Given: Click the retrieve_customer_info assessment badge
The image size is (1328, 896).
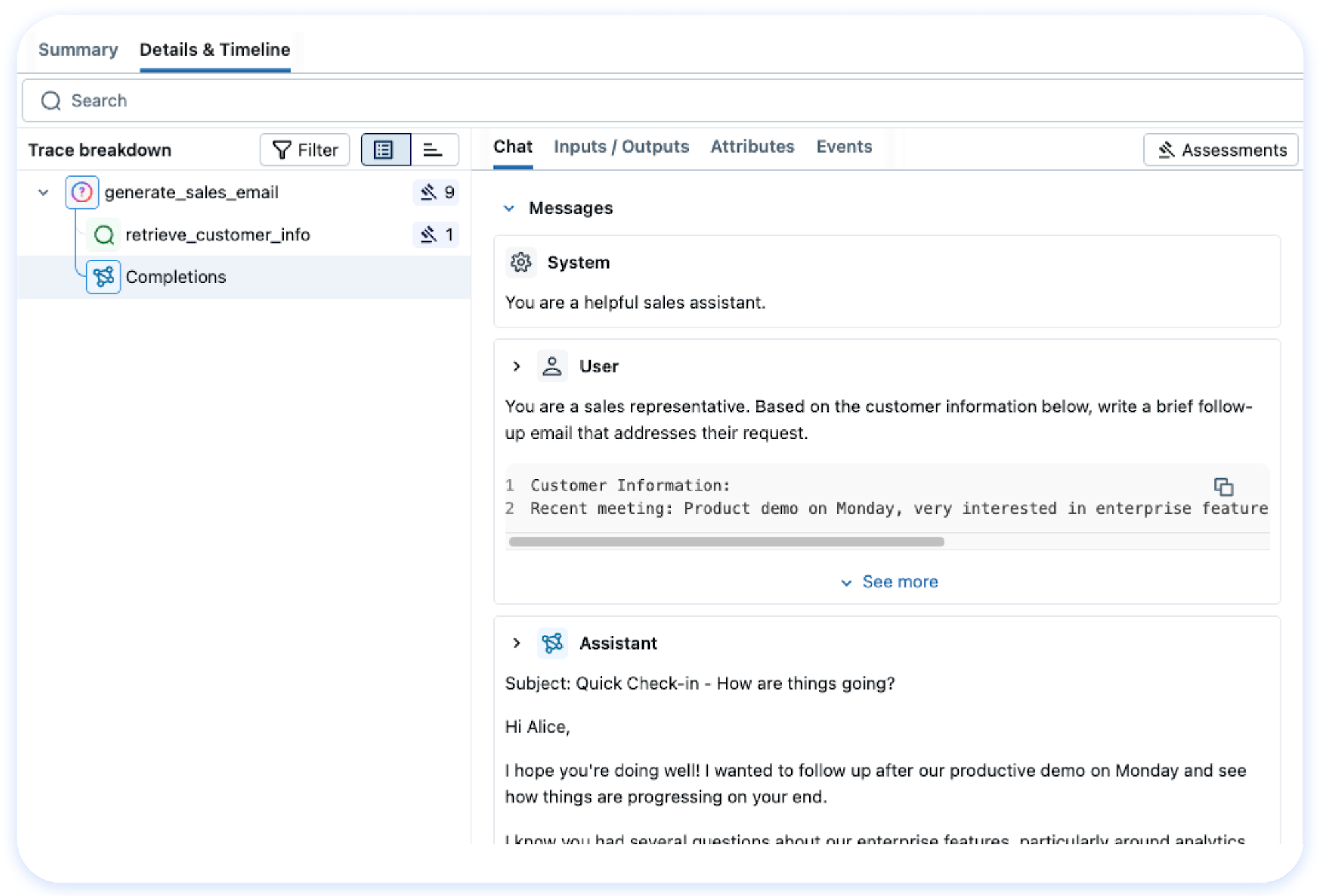Looking at the screenshot, I should click(436, 235).
